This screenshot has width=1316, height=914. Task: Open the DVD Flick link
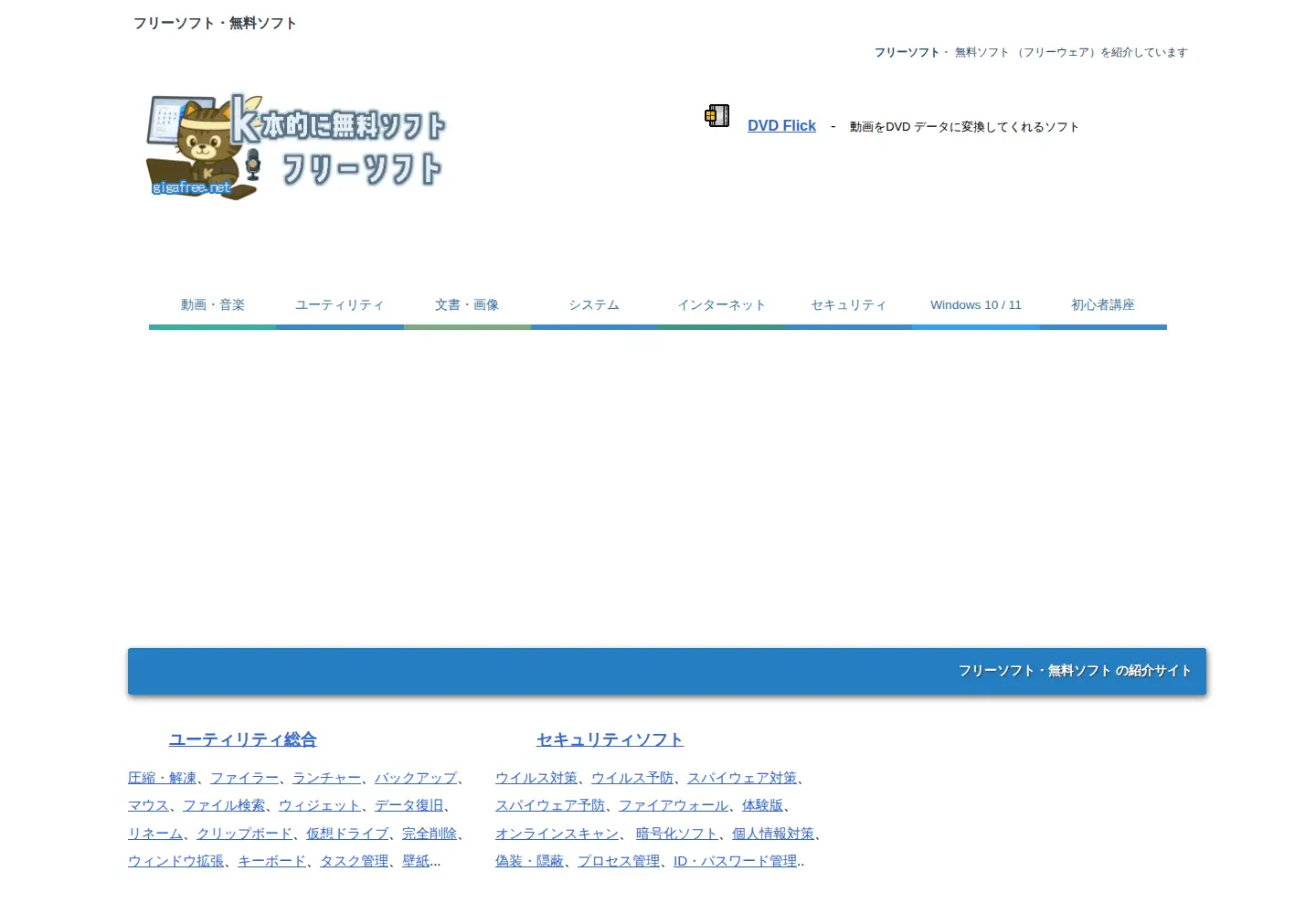[781, 126]
